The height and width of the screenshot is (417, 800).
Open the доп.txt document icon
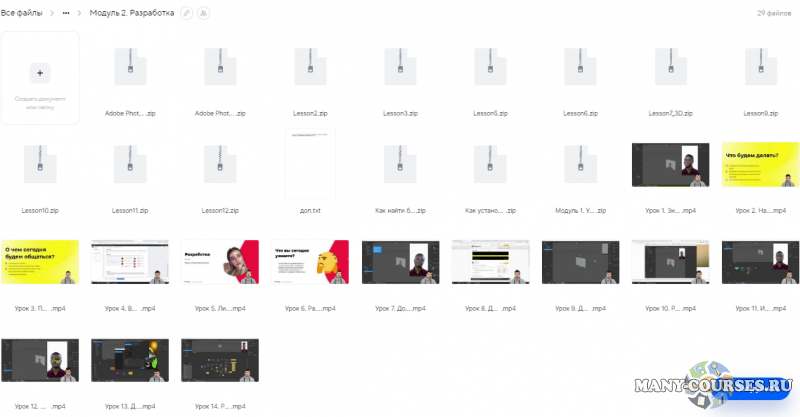310,164
